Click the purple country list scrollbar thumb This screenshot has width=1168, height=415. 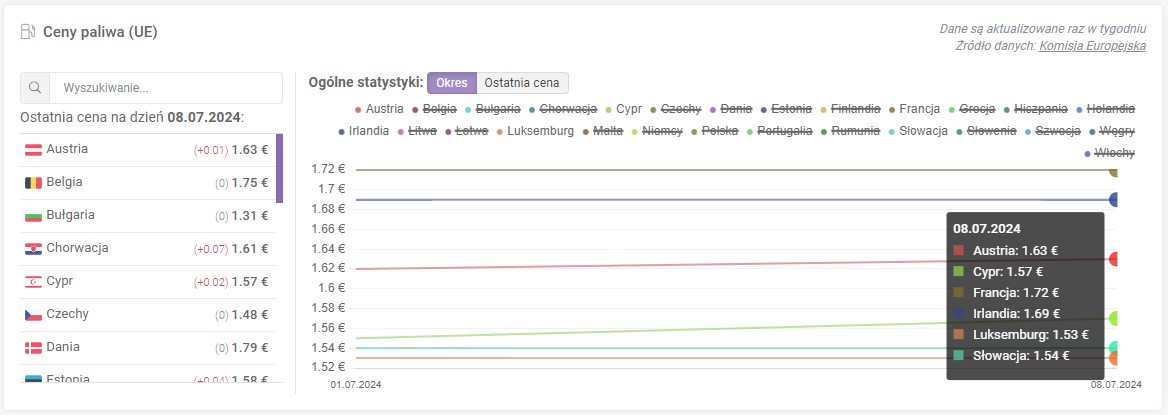(279, 168)
